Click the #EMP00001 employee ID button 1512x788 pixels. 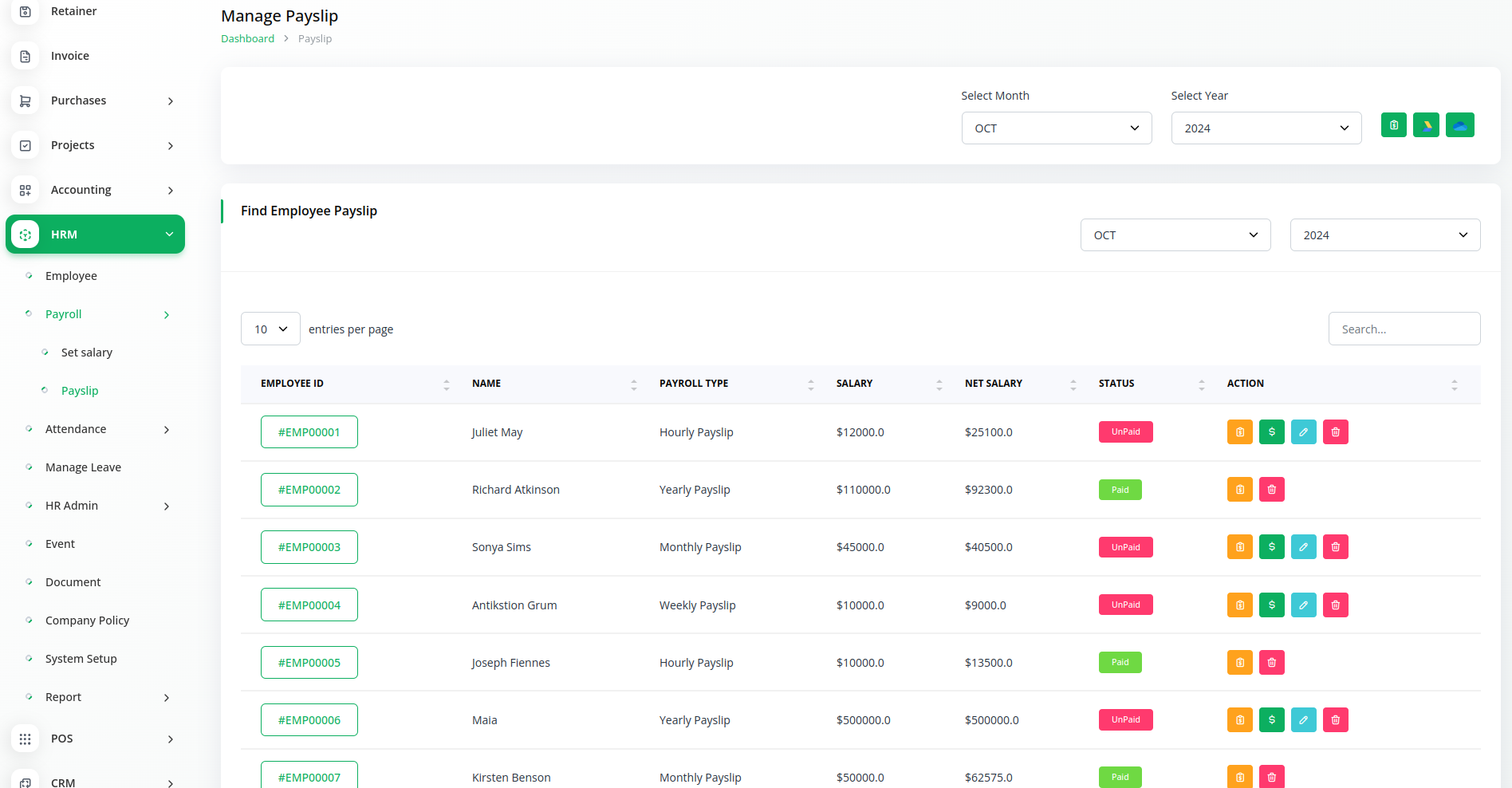pyautogui.click(x=309, y=432)
